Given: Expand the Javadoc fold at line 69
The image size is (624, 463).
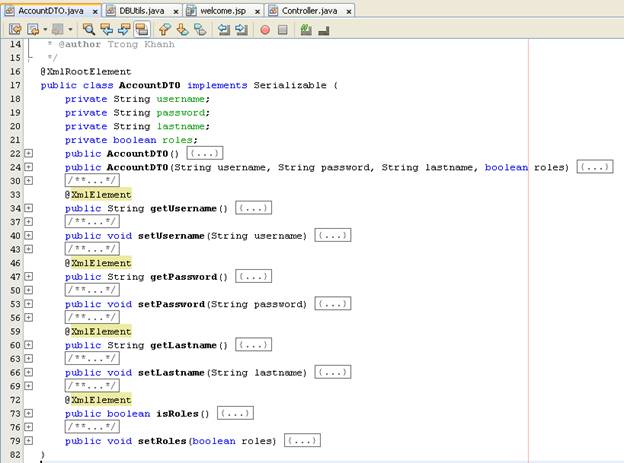Looking at the screenshot, I should tap(28, 386).
